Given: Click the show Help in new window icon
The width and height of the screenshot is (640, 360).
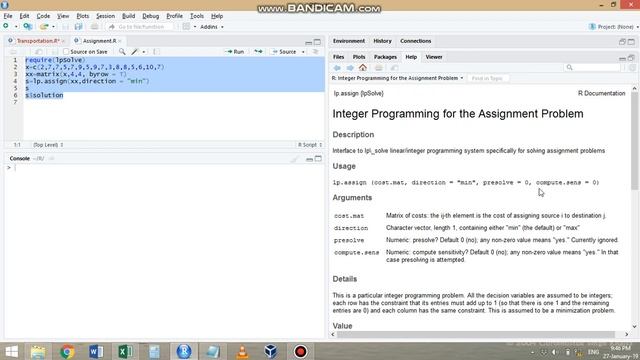Looking at the screenshot, I should 394,68.
